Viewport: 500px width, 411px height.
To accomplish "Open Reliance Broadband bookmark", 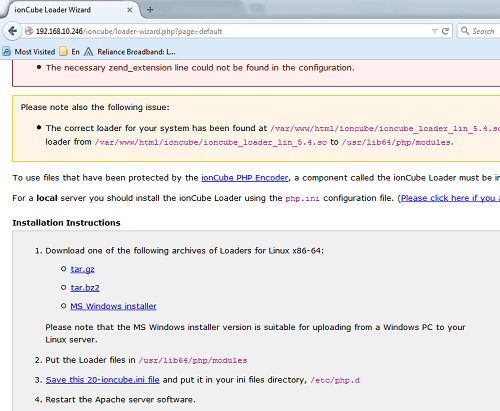I will 129,52.
